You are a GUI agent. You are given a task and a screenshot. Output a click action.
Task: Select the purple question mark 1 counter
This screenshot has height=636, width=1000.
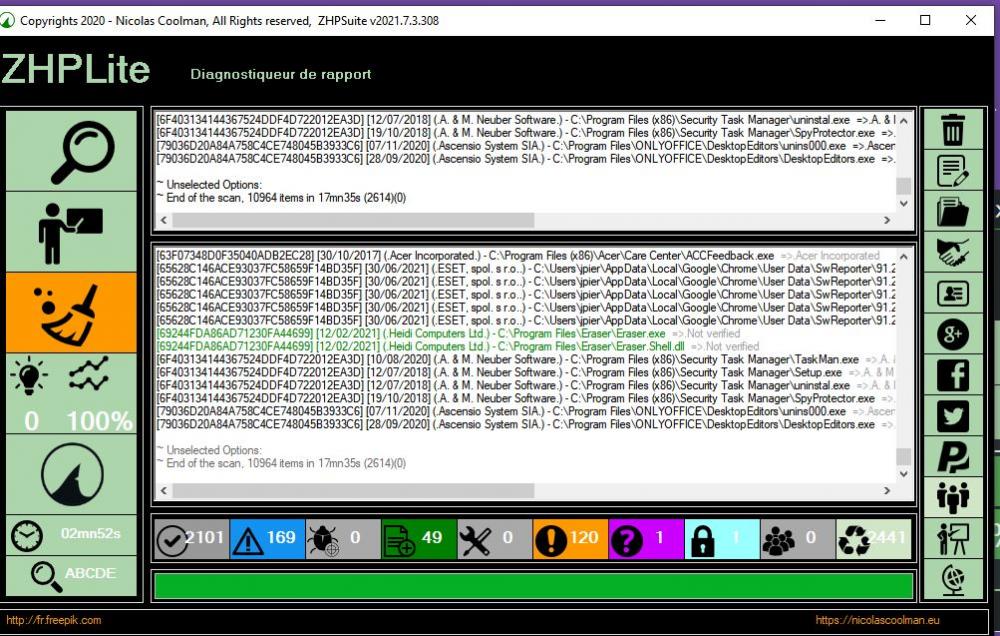point(646,539)
